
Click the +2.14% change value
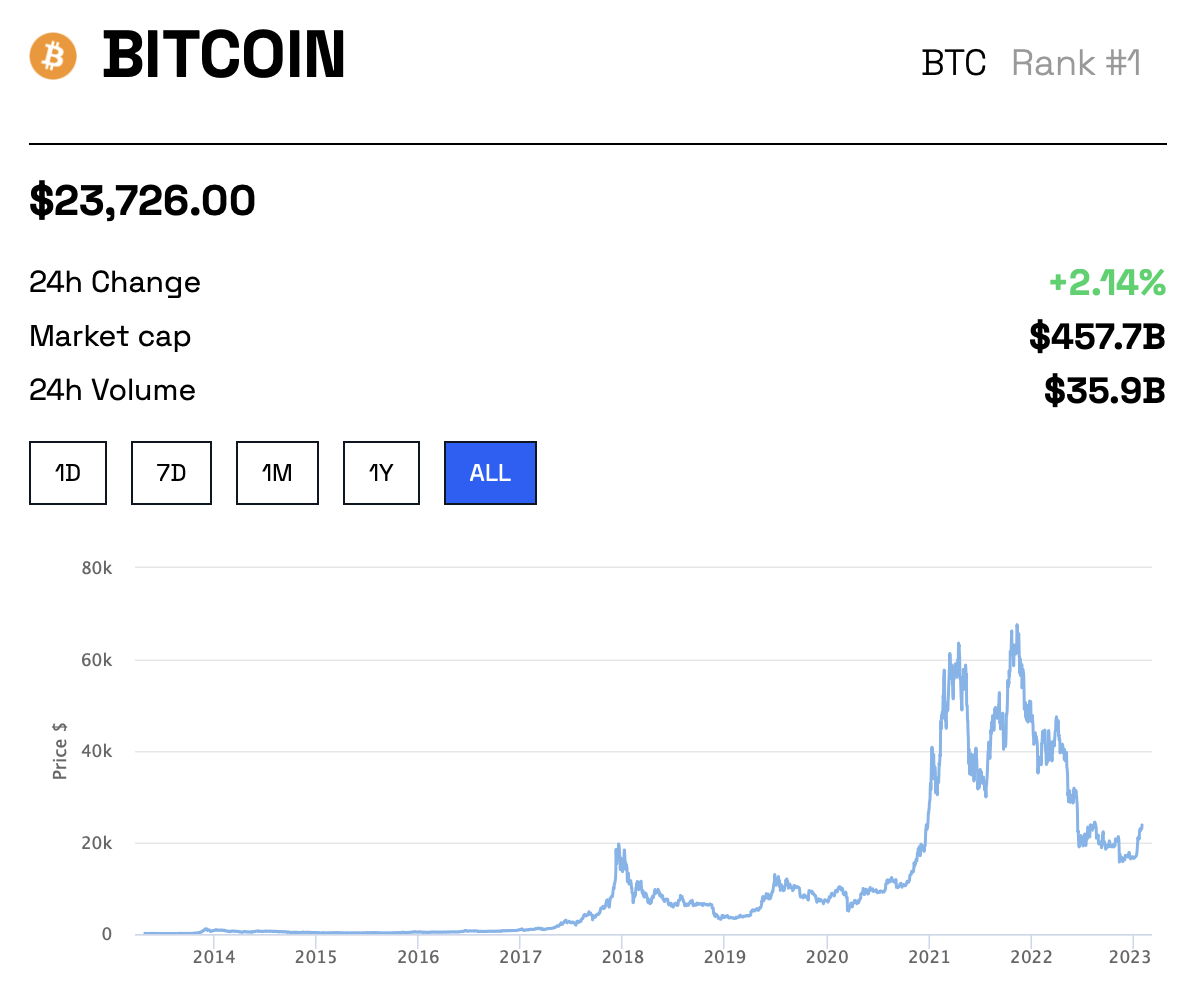(1106, 283)
